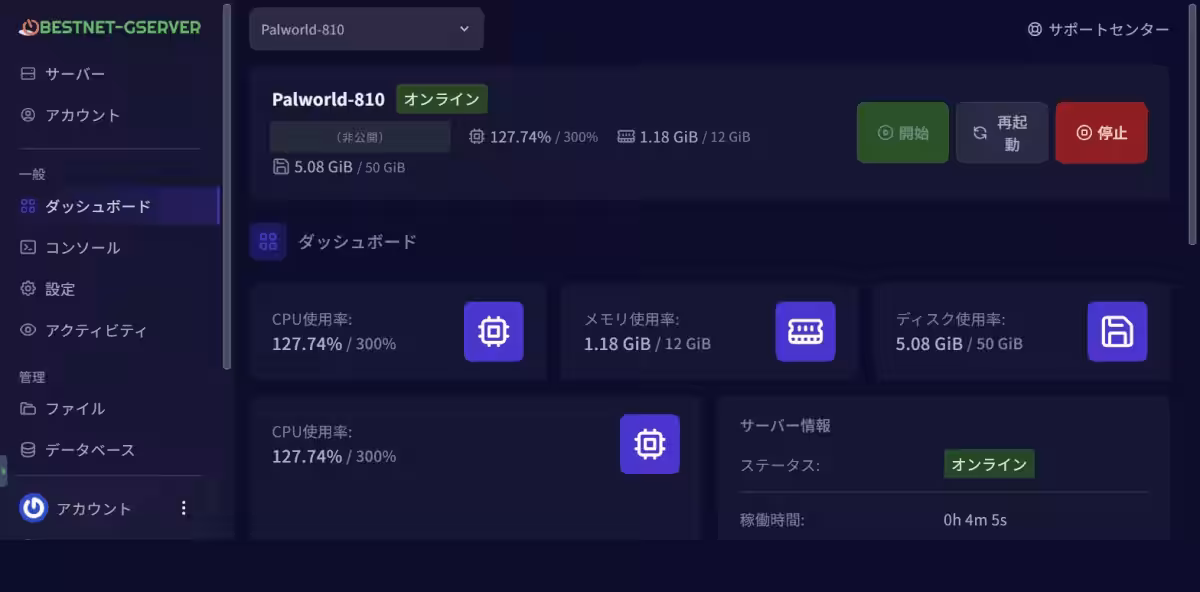Click the 設定 gear icon
Screen dimensions: 1200x592
28,289
